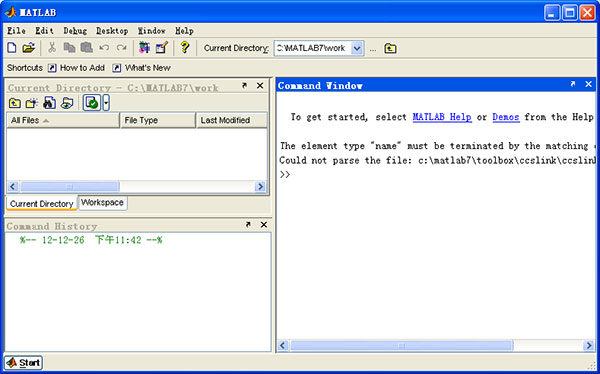
Task: Go up one level in Current Directory panel
Action: 15,103
